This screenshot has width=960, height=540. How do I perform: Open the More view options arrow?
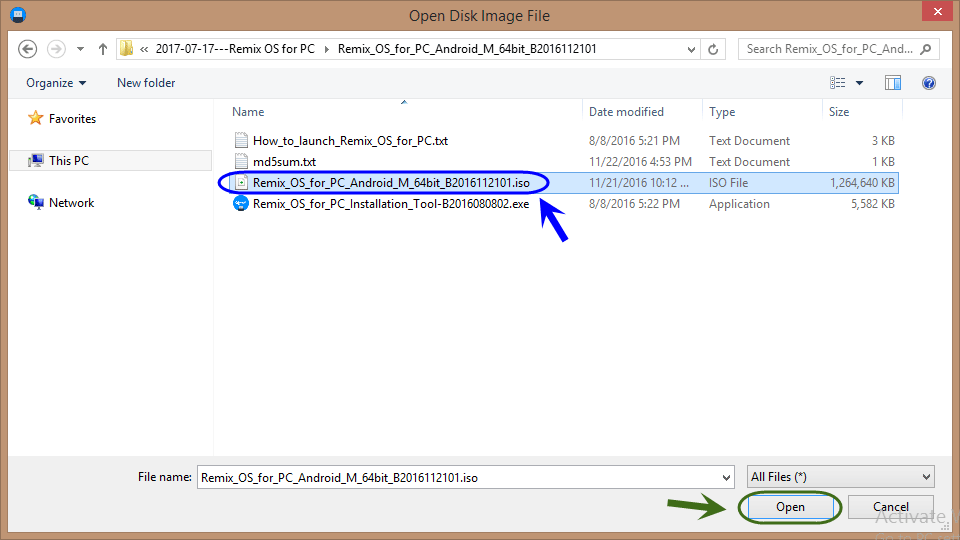click(860, 83)
